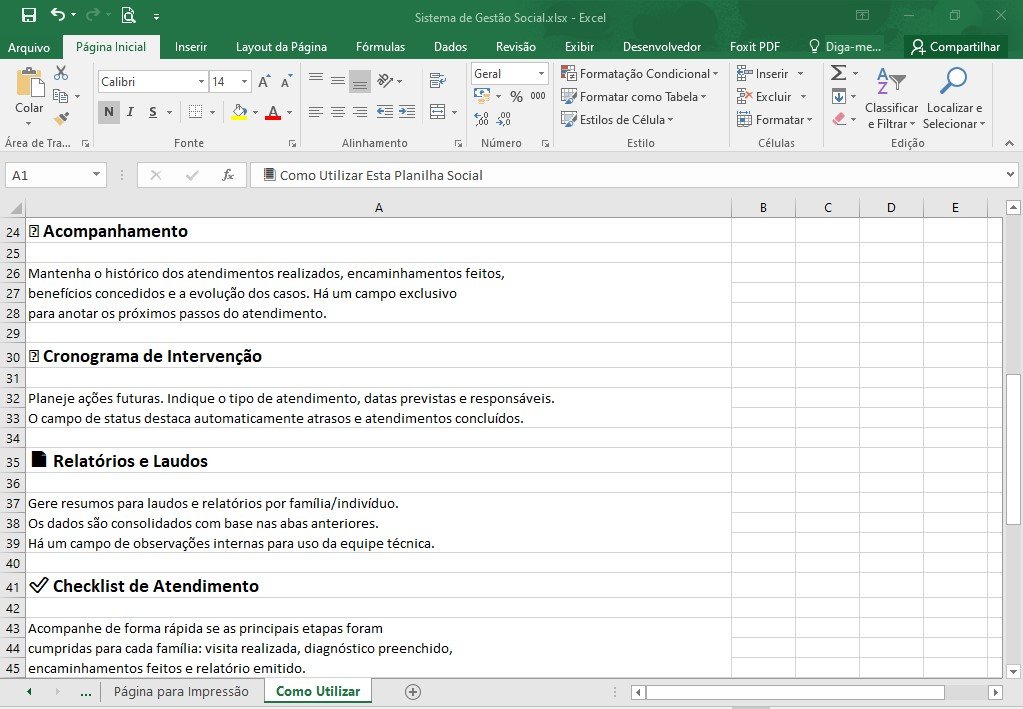Undo the last action
The width and height of the screenshot is (1023, 709).
[x=58, y=14]
